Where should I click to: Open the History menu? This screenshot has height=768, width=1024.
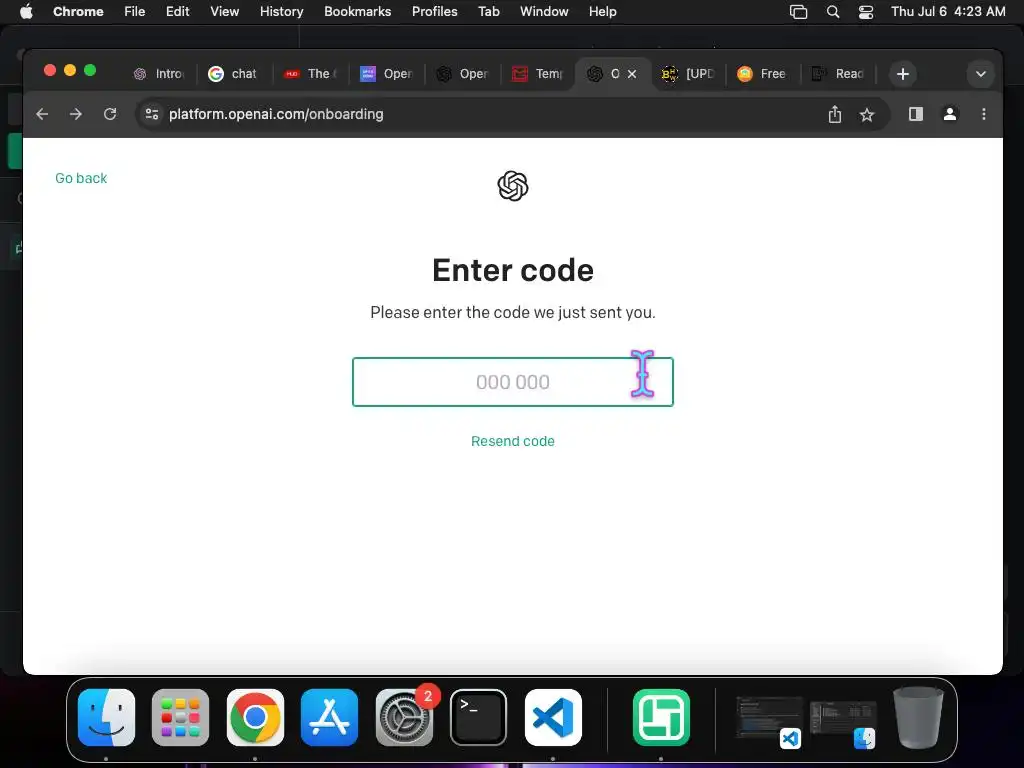[x=281, y=11]
